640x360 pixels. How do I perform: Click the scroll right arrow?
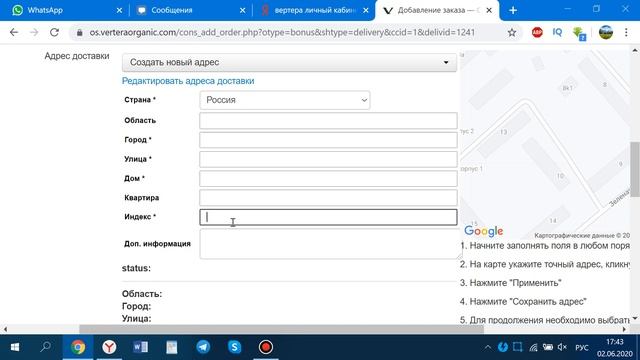(624, 329)
